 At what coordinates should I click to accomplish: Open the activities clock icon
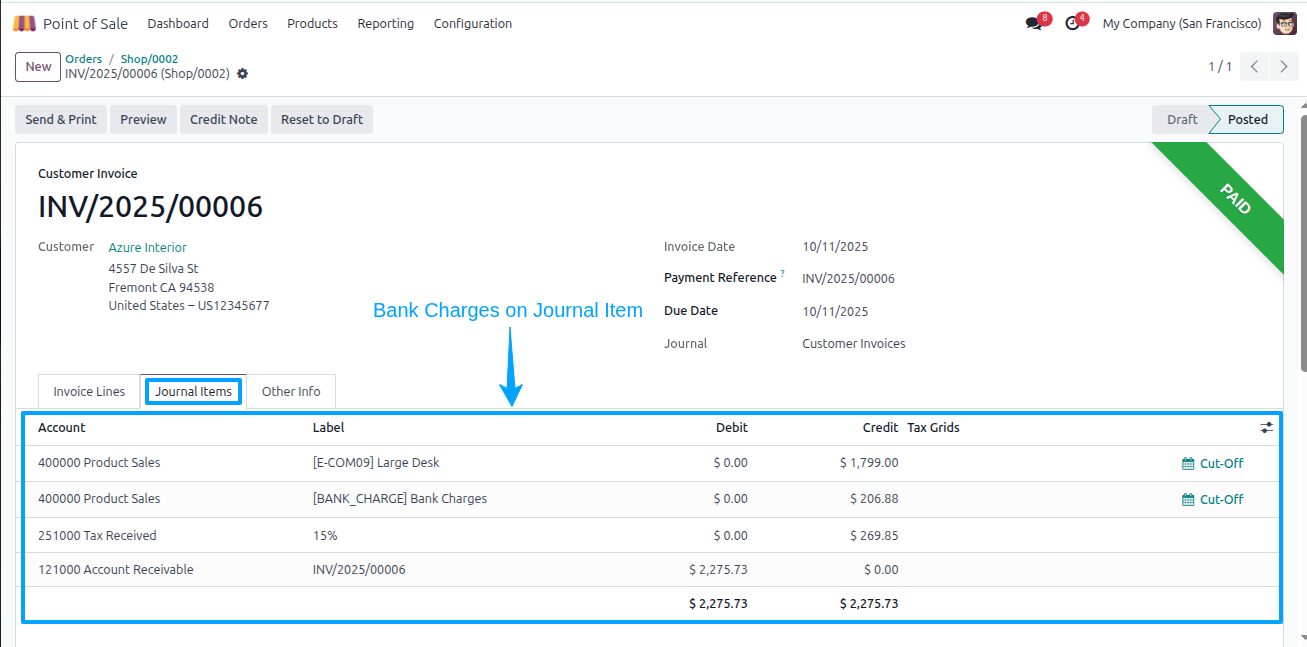pos(1072,23)
